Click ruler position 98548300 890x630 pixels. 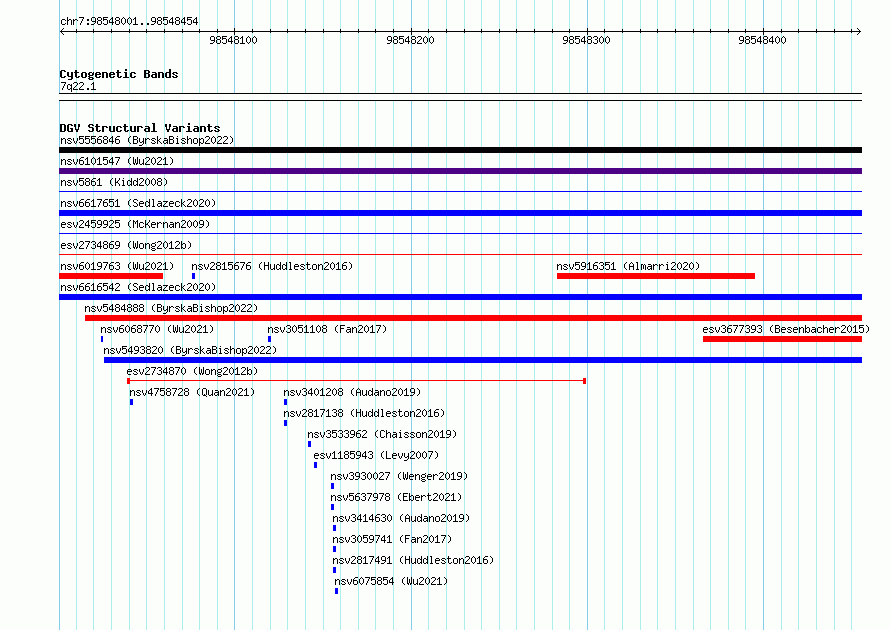pyautogui.click(x=586, y=40)
